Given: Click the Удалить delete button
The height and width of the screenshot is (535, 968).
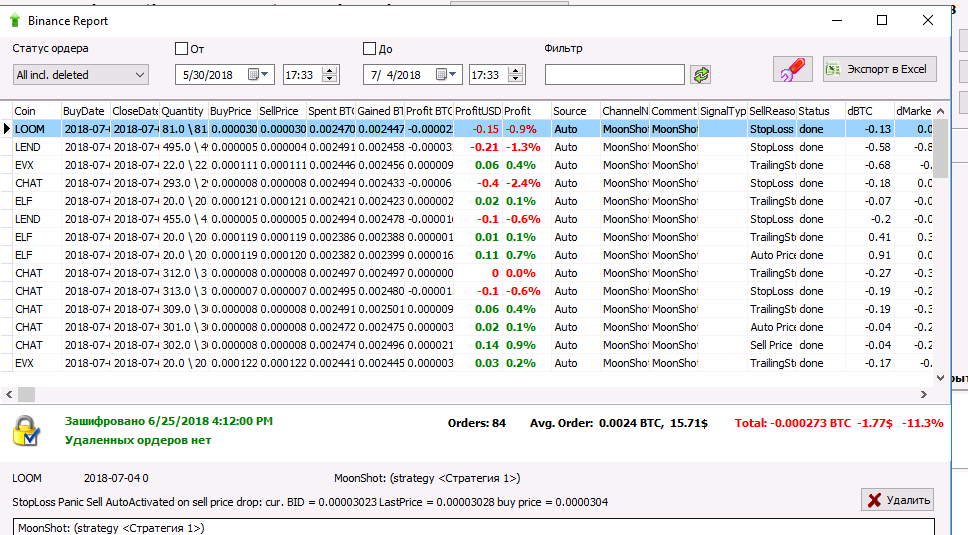Looking at the screenshot, I should pos(897,500).
